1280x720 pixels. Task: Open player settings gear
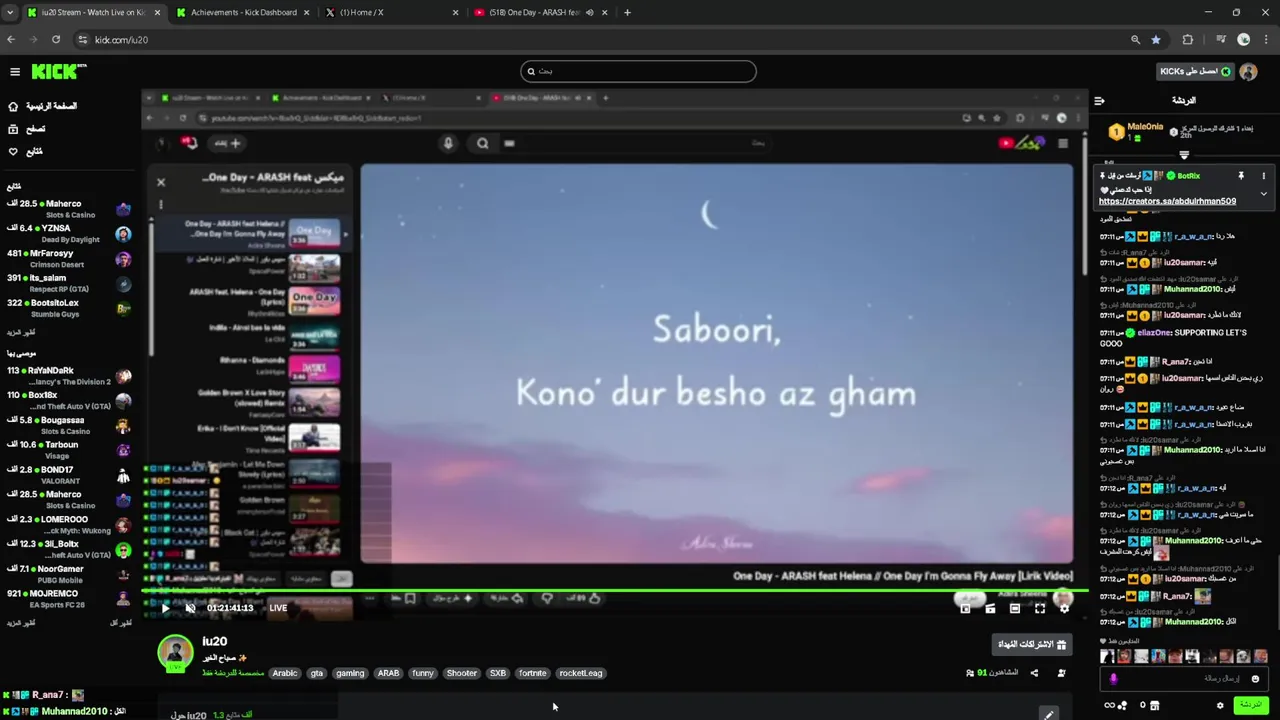coord(1064,608)
